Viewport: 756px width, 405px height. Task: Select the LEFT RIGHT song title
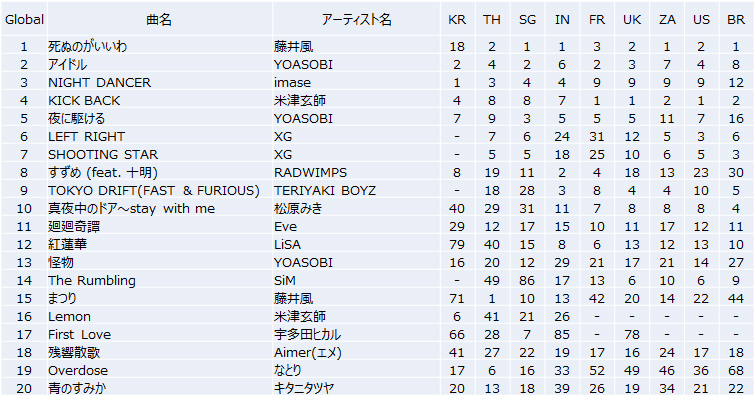coord(87,137)
